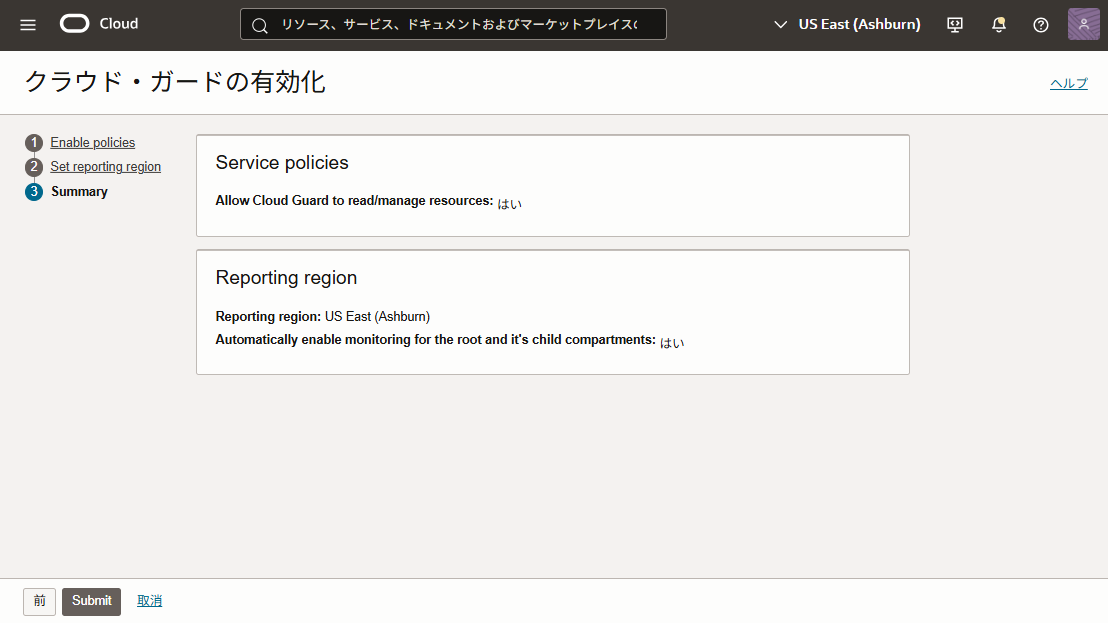
Task: Launch Cloud Shell from the top bar
Action: click(x=954, y=24)
